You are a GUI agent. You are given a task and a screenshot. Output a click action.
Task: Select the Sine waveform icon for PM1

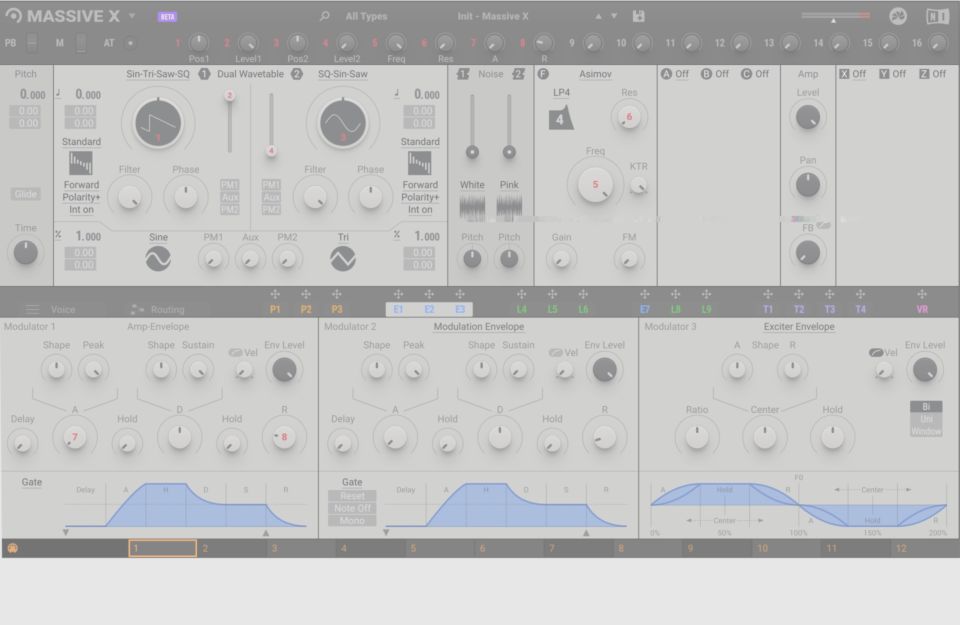tap(158, 258)
